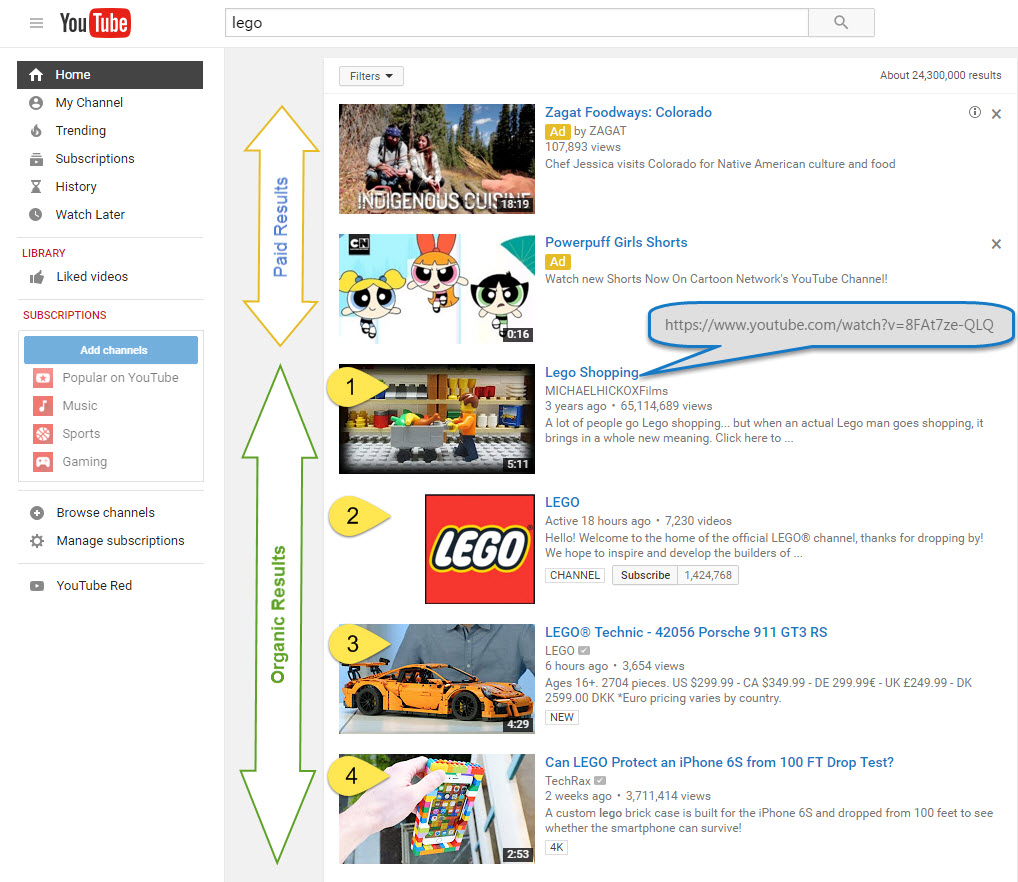
Task: Open Manage subscriptions gear item
Action: click(x=119, y=541)
